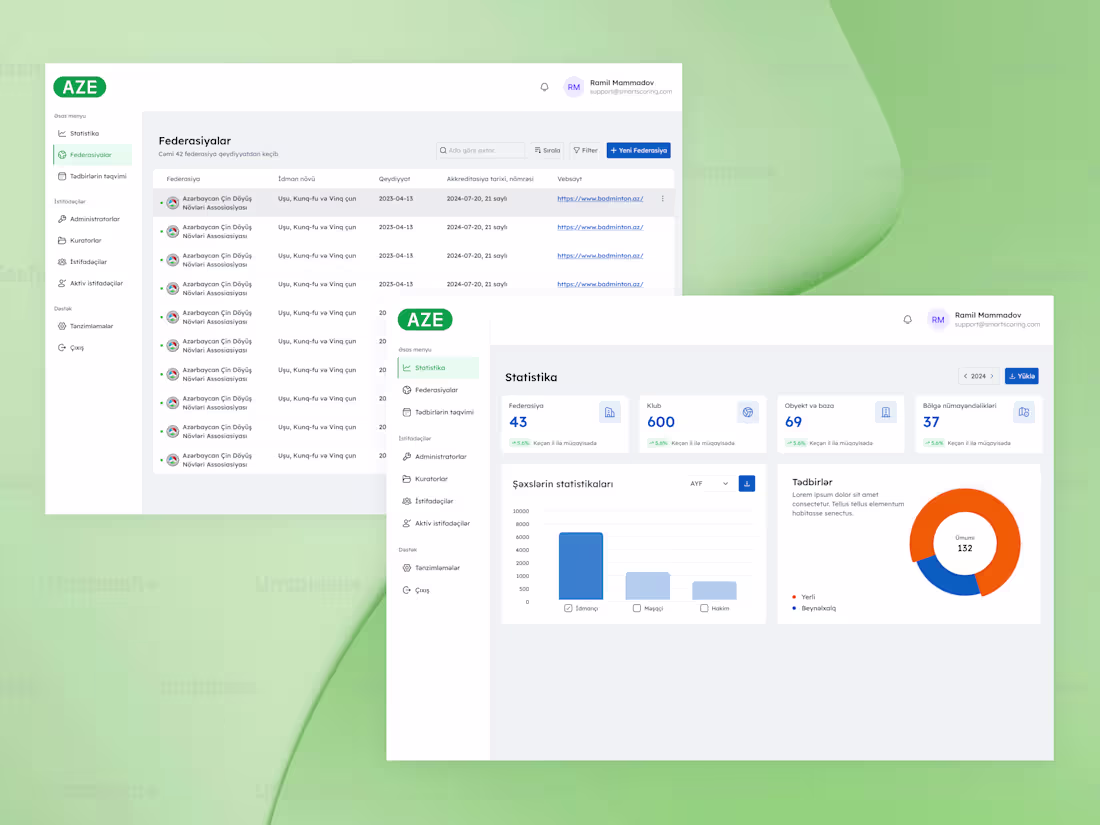
Task: Open the notification bell icon
Action: (x=908, y=320)
